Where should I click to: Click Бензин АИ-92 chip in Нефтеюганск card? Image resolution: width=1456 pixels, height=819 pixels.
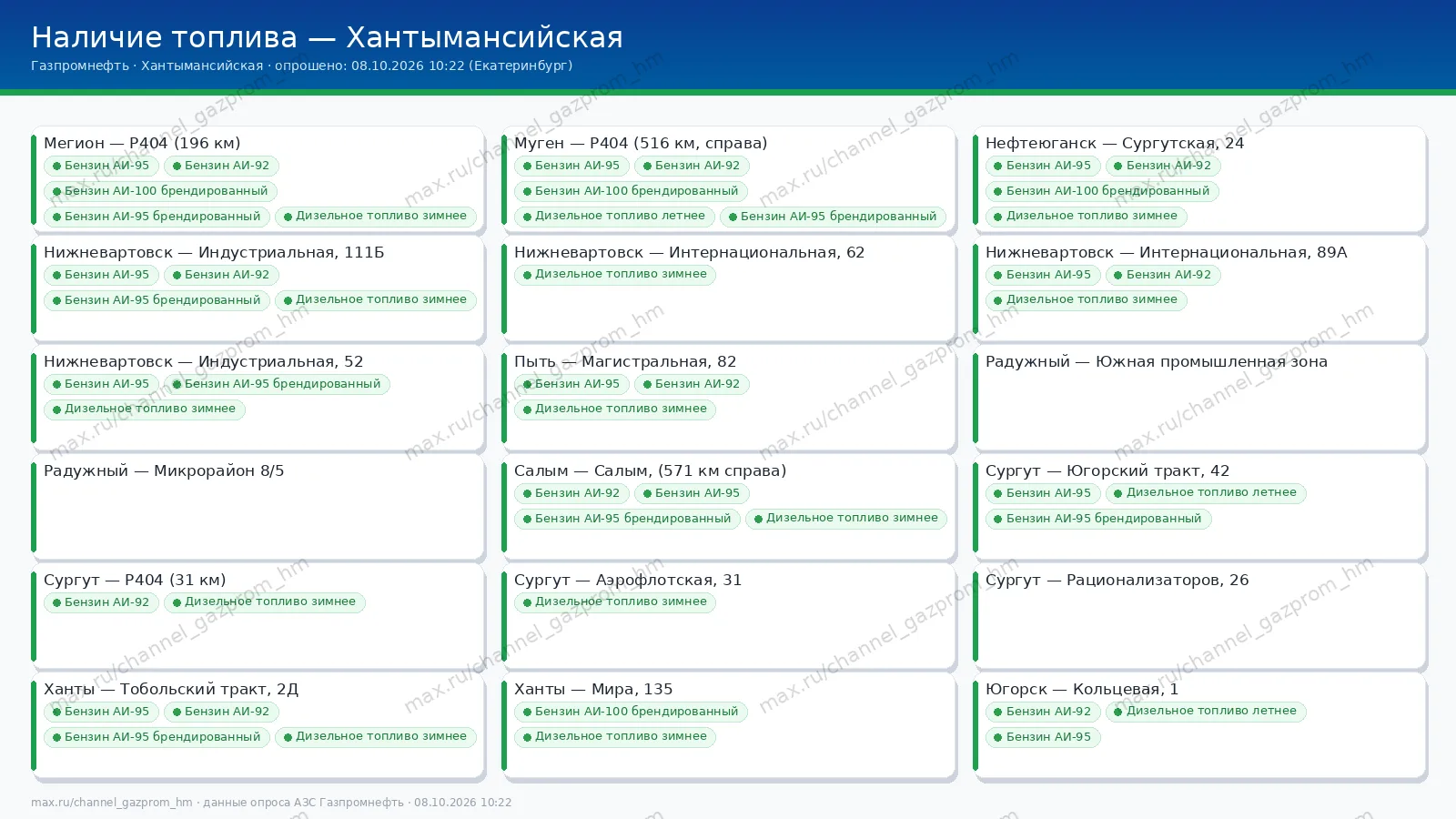[x=1163, y=166]
